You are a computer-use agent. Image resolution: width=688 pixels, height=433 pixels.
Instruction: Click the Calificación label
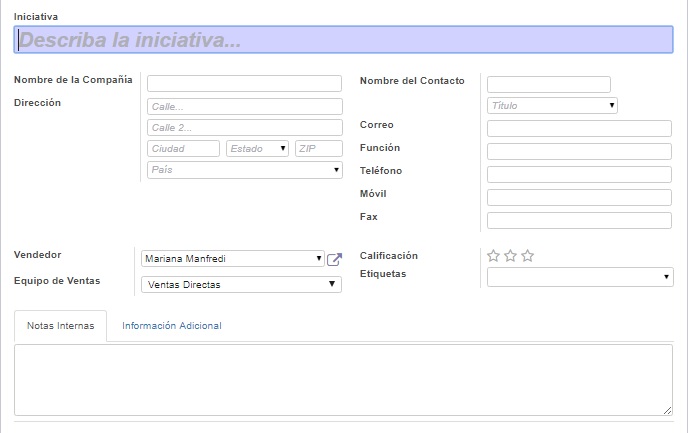pyautogui.click(x=389, y=256)
